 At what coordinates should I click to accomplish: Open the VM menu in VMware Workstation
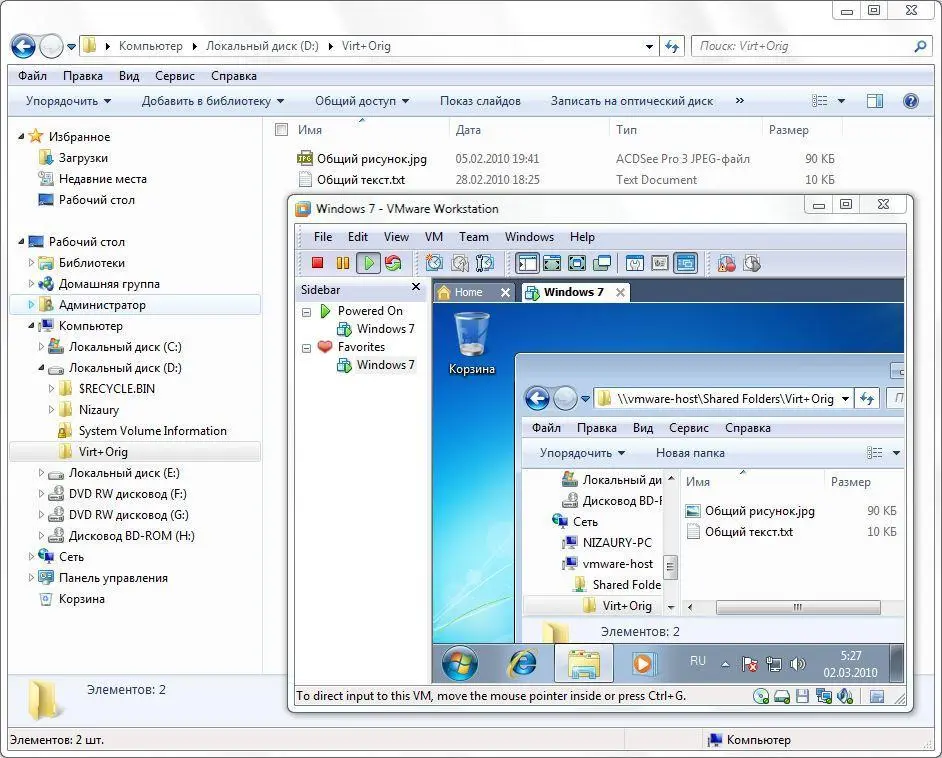(434, 237)
